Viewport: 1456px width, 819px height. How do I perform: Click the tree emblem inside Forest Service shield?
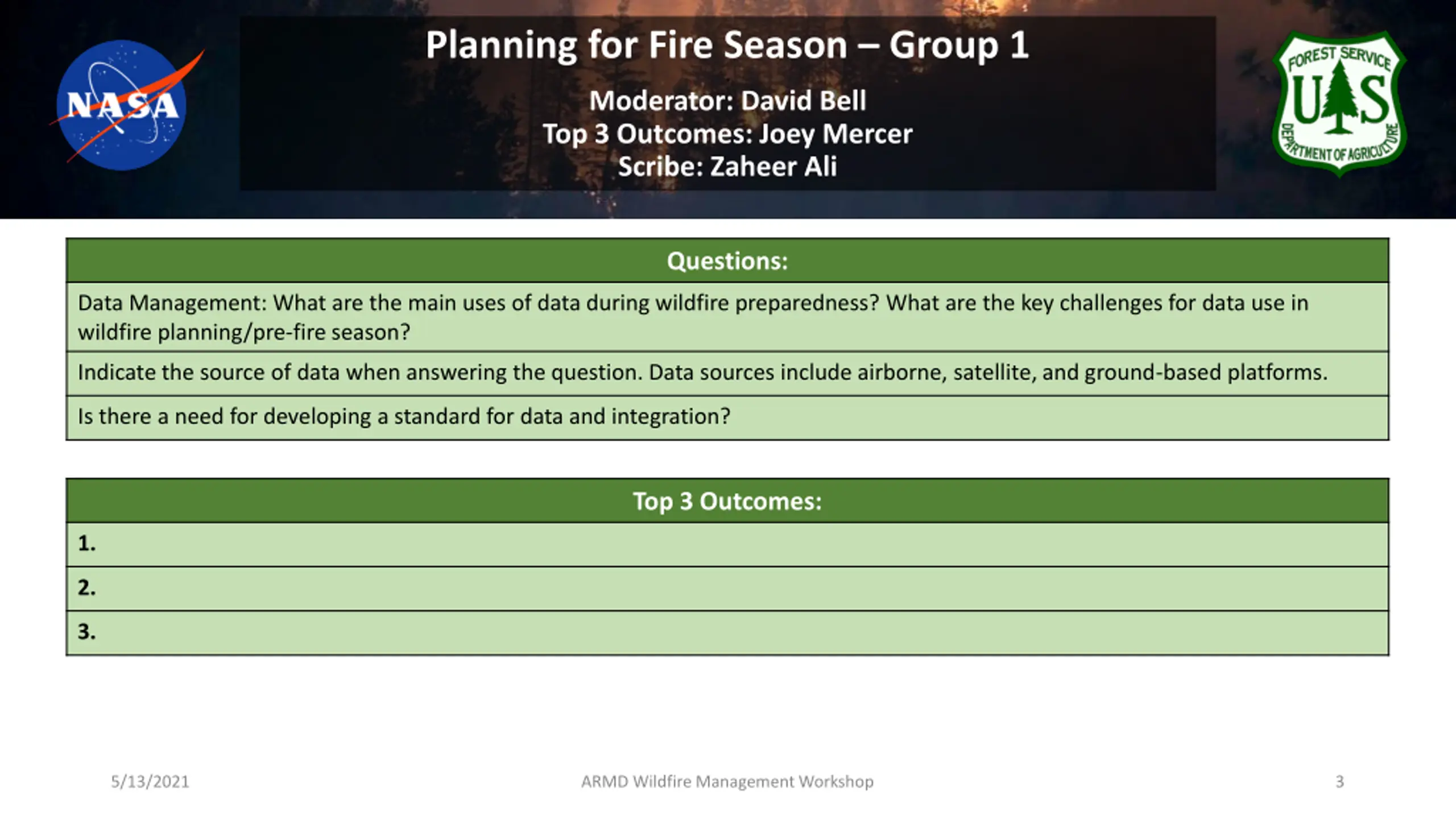(x=1340, y=98)
